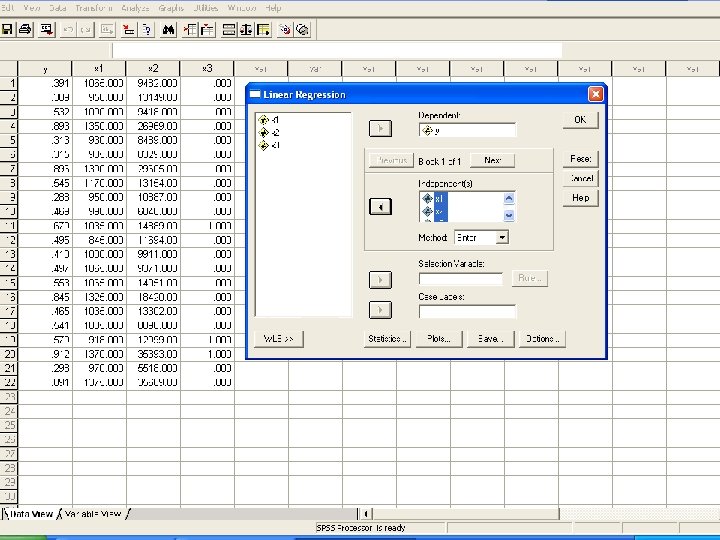The image size is (720, 540).
Task: Click the Undo toolbar icon
Action: [68, 30]
